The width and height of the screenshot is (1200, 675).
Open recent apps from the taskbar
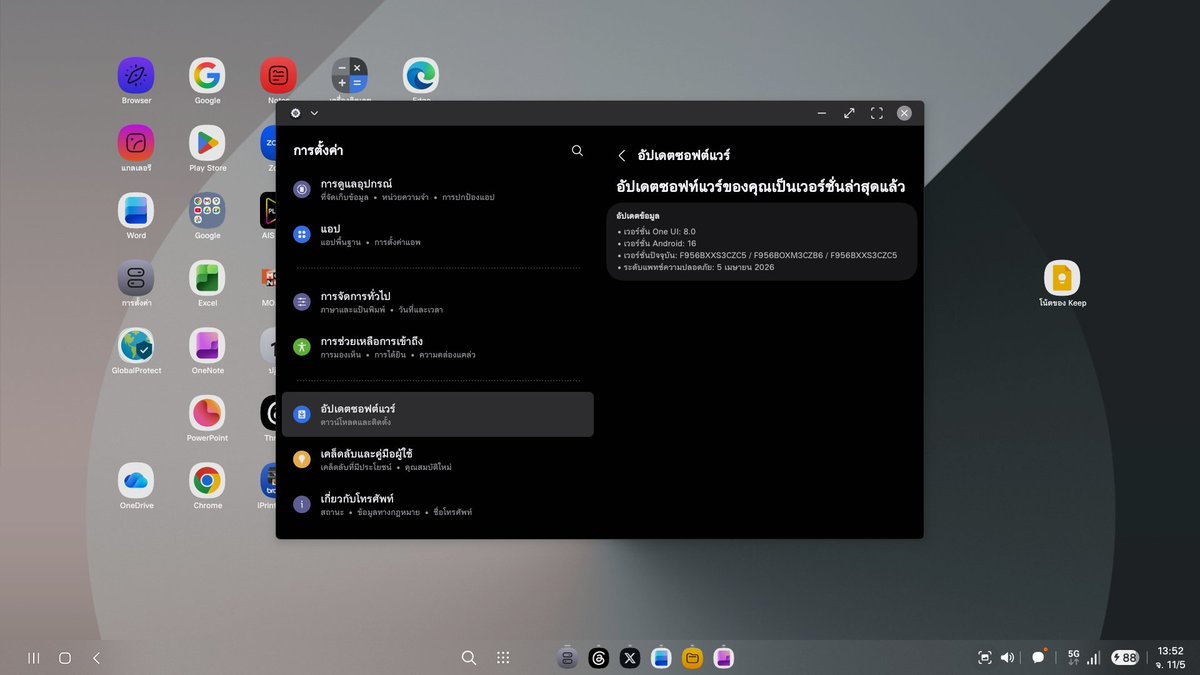[34, 658]
